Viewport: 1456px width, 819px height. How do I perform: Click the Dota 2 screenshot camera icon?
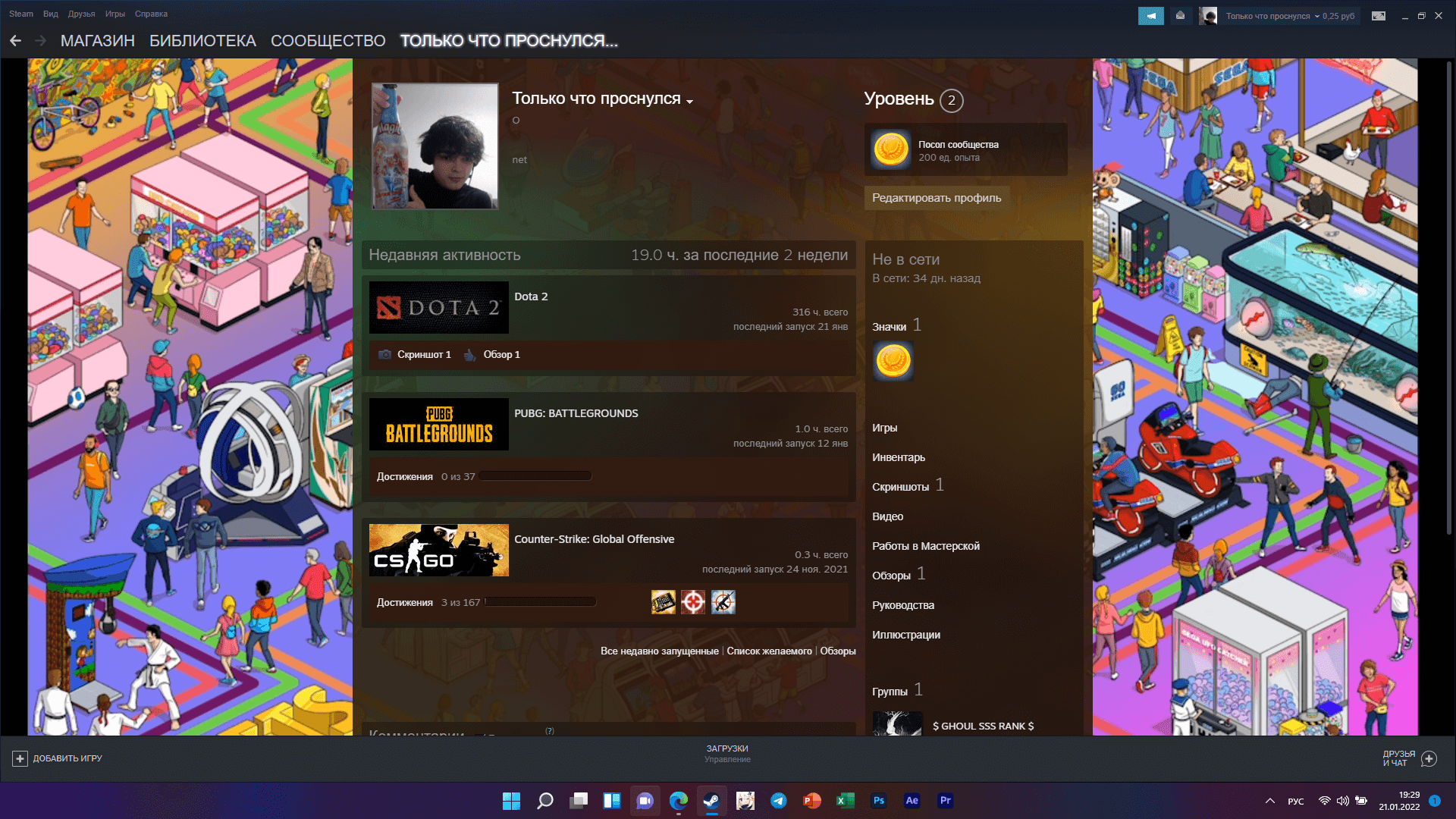(x=385, y=355)
